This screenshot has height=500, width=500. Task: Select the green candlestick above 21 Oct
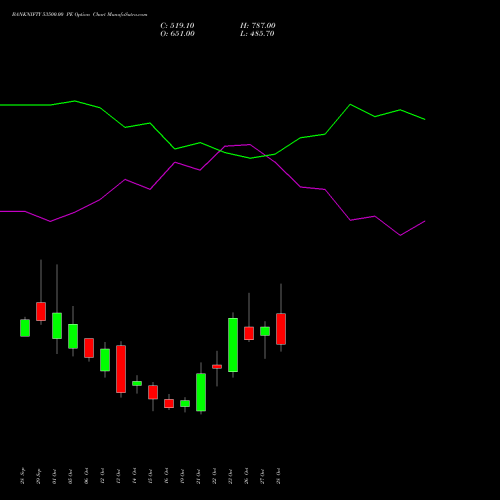tap(201, 392)
